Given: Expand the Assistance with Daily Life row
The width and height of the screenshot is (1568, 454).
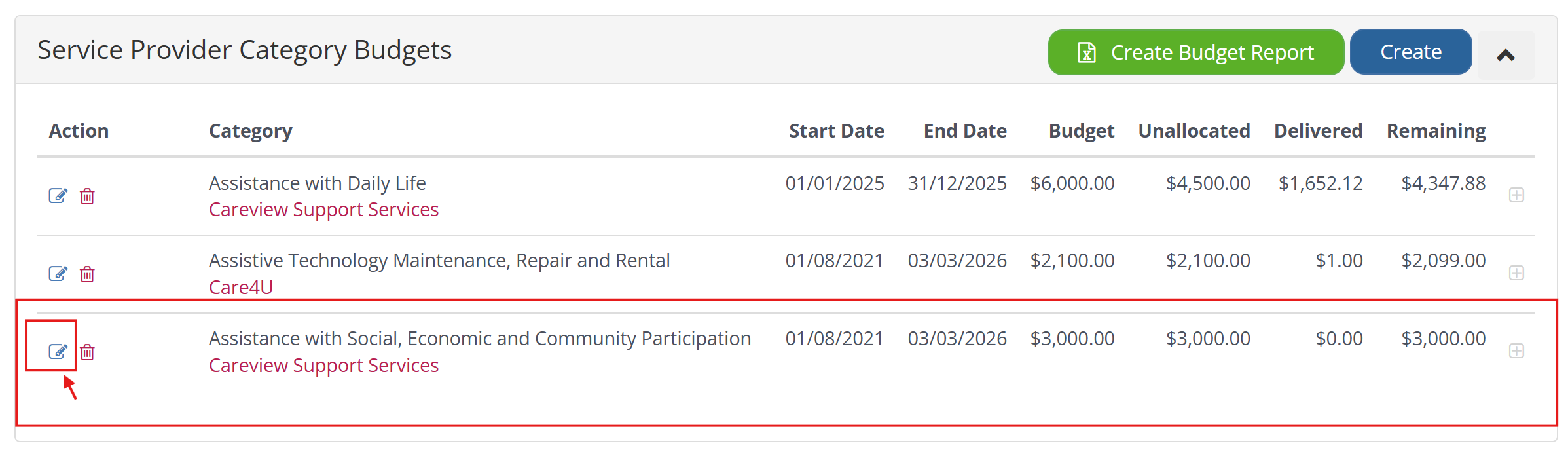Looking at the screenshot, I should coord(1516,195).
